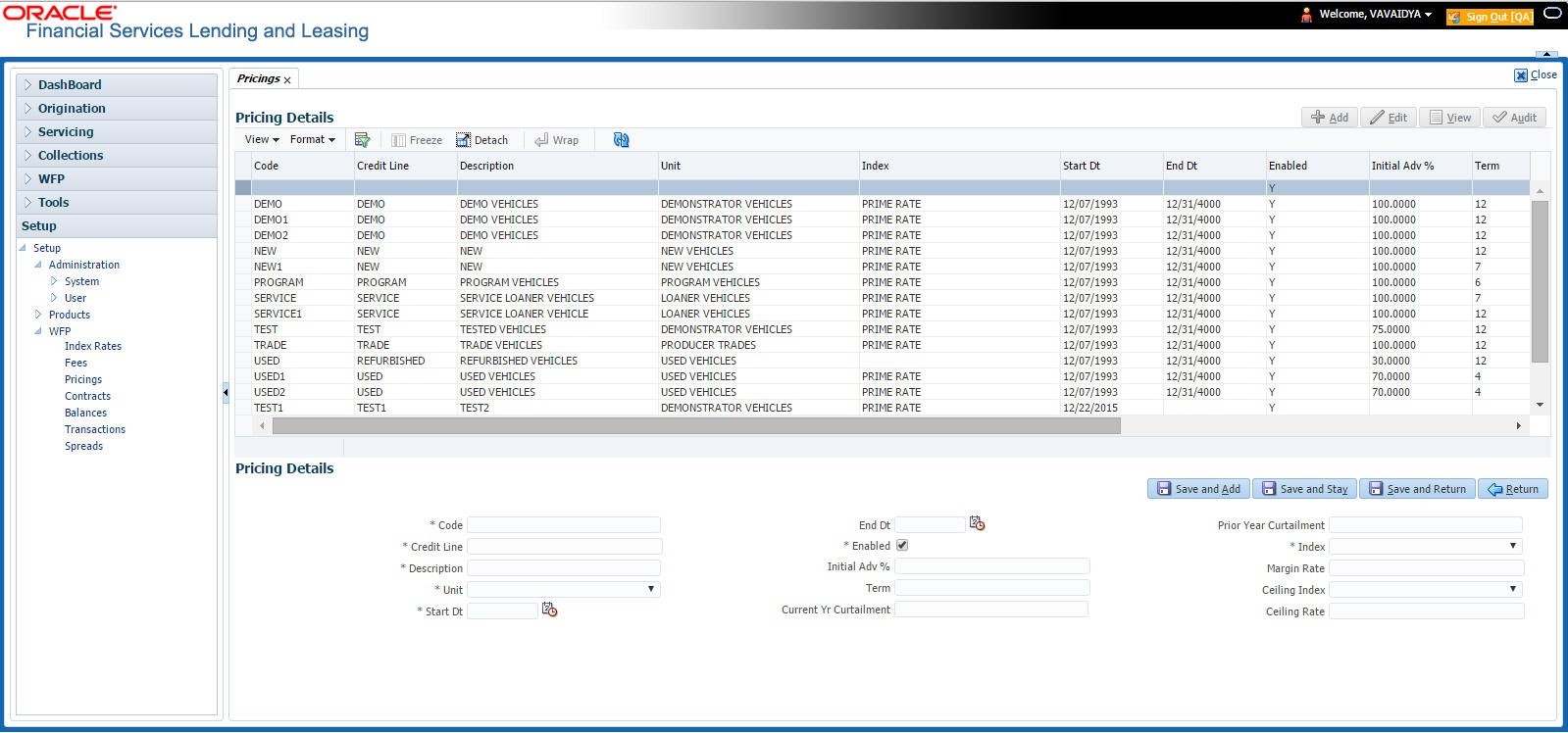Screen dimensions: 1568x733
Task: Open the Index dropdown in the form
Action: pyautogui.click(x=1513, y=546)
